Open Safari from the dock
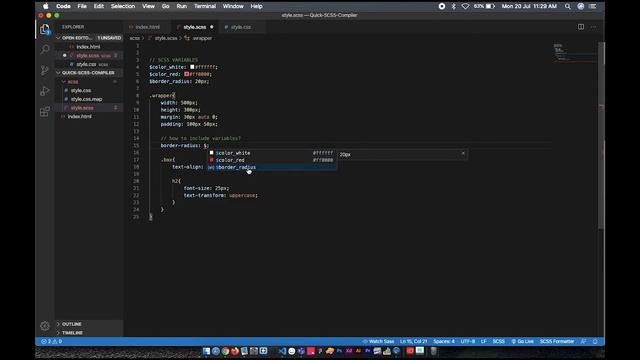Screen dimensions: 640x360 (216, 351)
